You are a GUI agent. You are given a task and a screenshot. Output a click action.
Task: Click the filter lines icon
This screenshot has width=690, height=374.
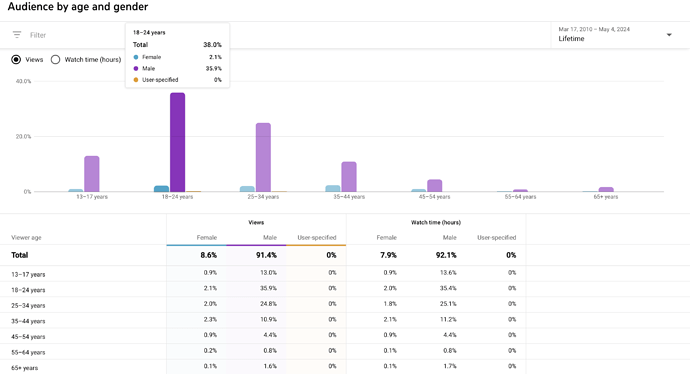(x=17, y=35)
